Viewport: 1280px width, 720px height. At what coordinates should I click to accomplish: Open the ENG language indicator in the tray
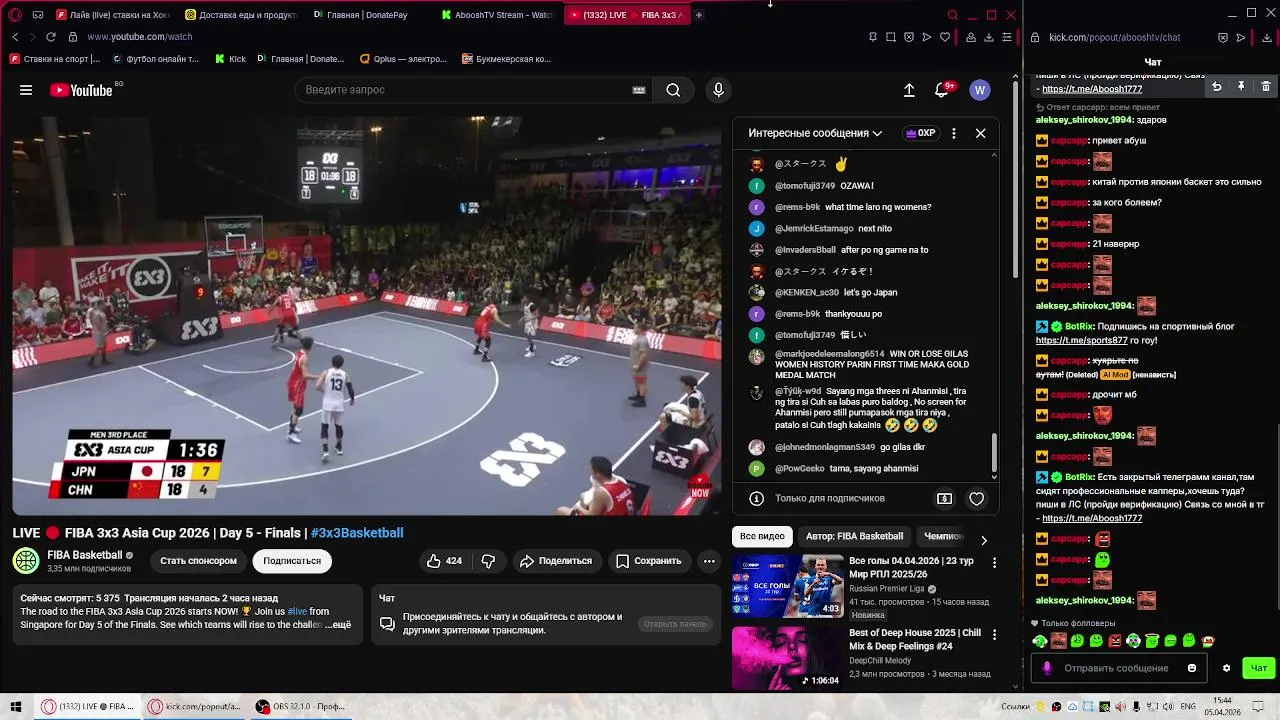(x=1188, y=707)
